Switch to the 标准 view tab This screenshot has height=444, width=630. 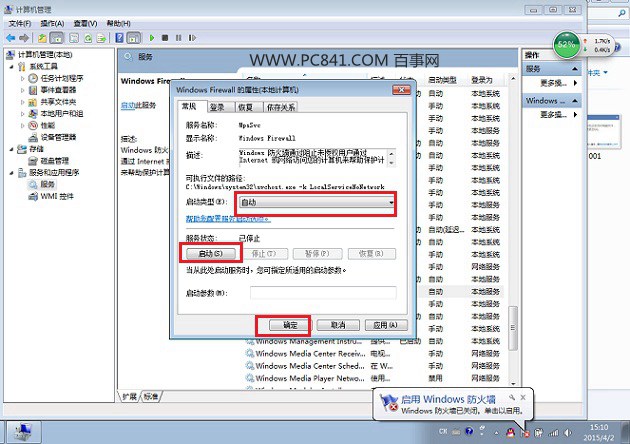[x=151, y=397]
